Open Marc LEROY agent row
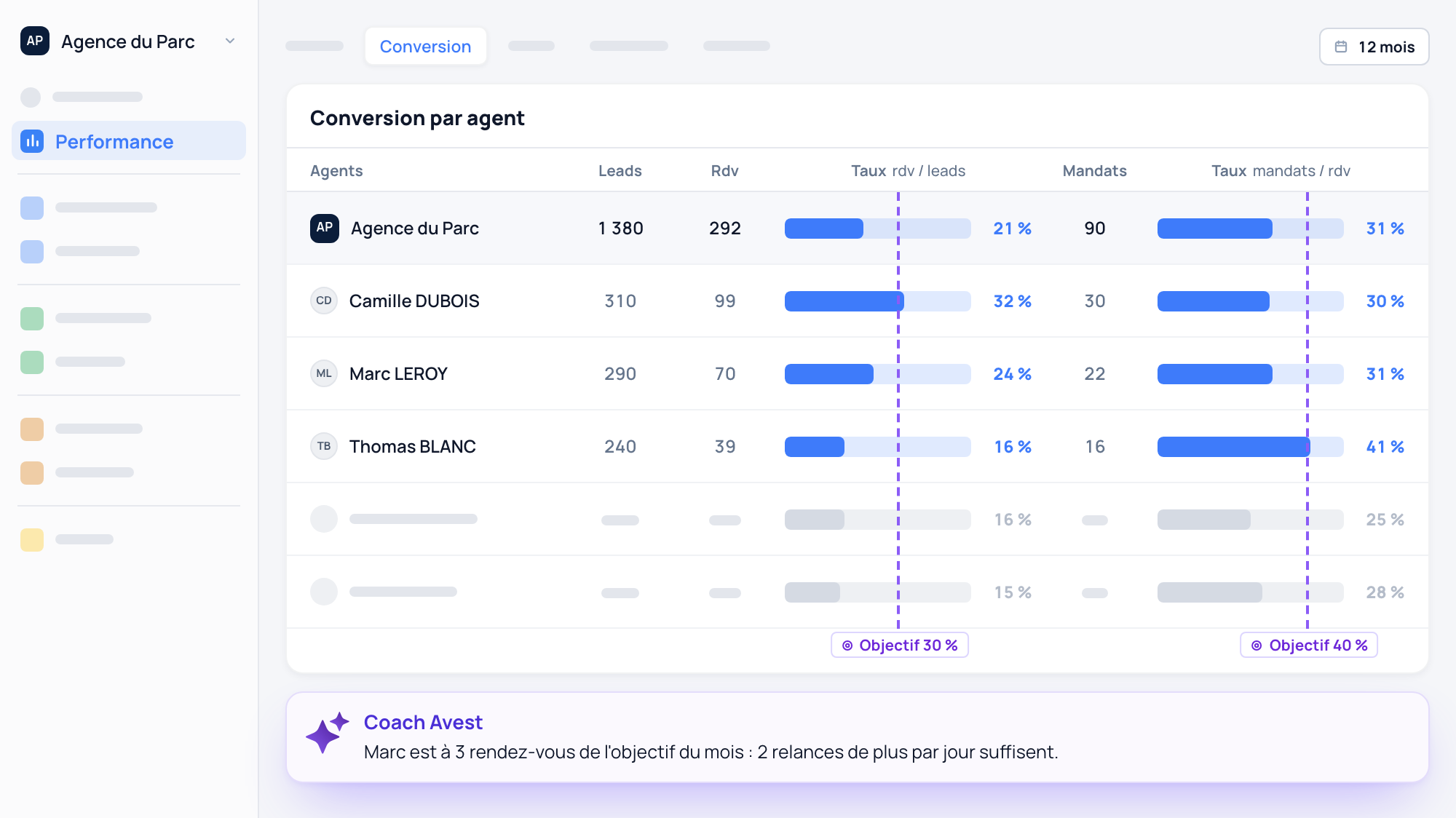 tap(858, 374)
